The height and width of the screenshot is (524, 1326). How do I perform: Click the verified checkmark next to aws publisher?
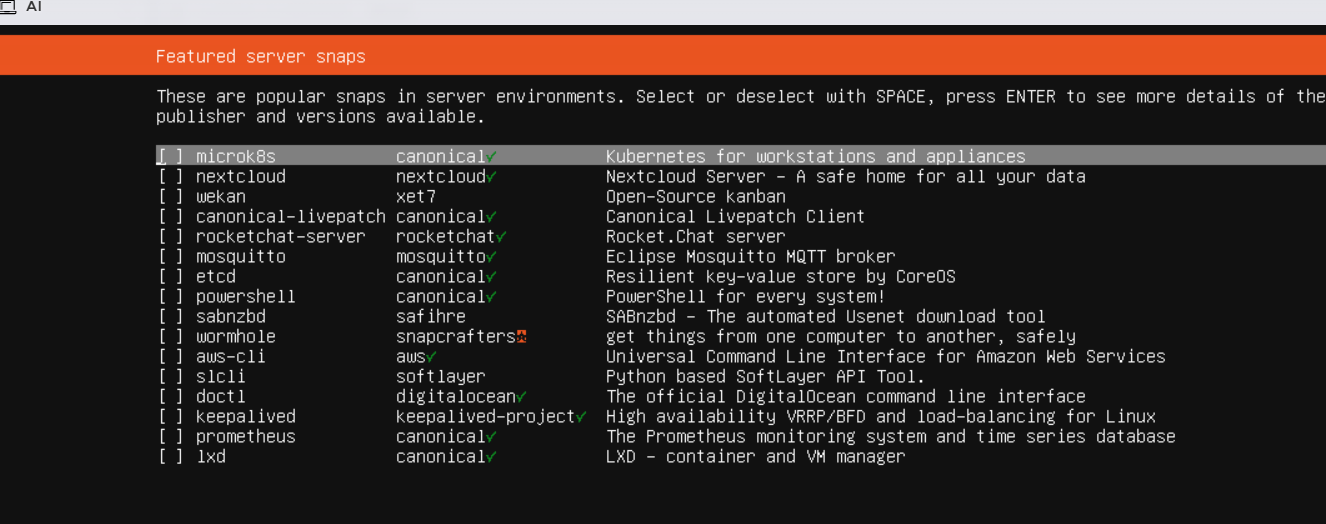tap(432, 357)
